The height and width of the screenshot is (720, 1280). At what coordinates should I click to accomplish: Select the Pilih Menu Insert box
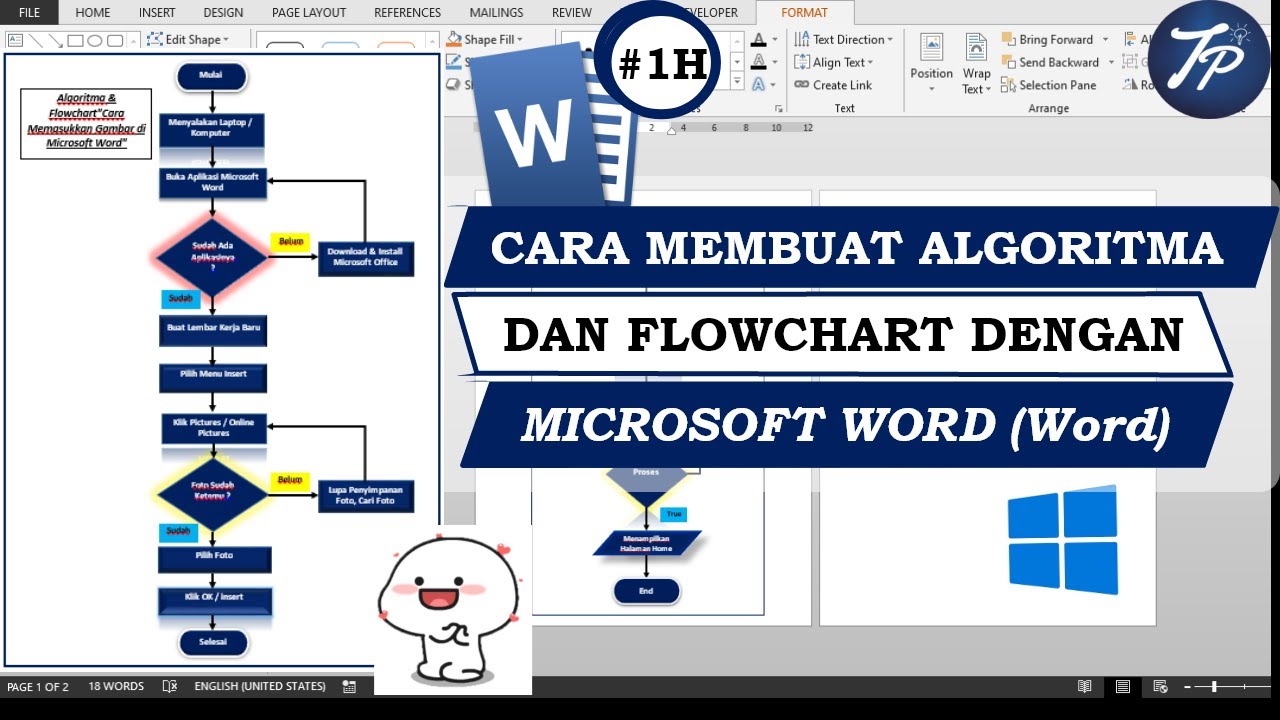coord(213,377)
